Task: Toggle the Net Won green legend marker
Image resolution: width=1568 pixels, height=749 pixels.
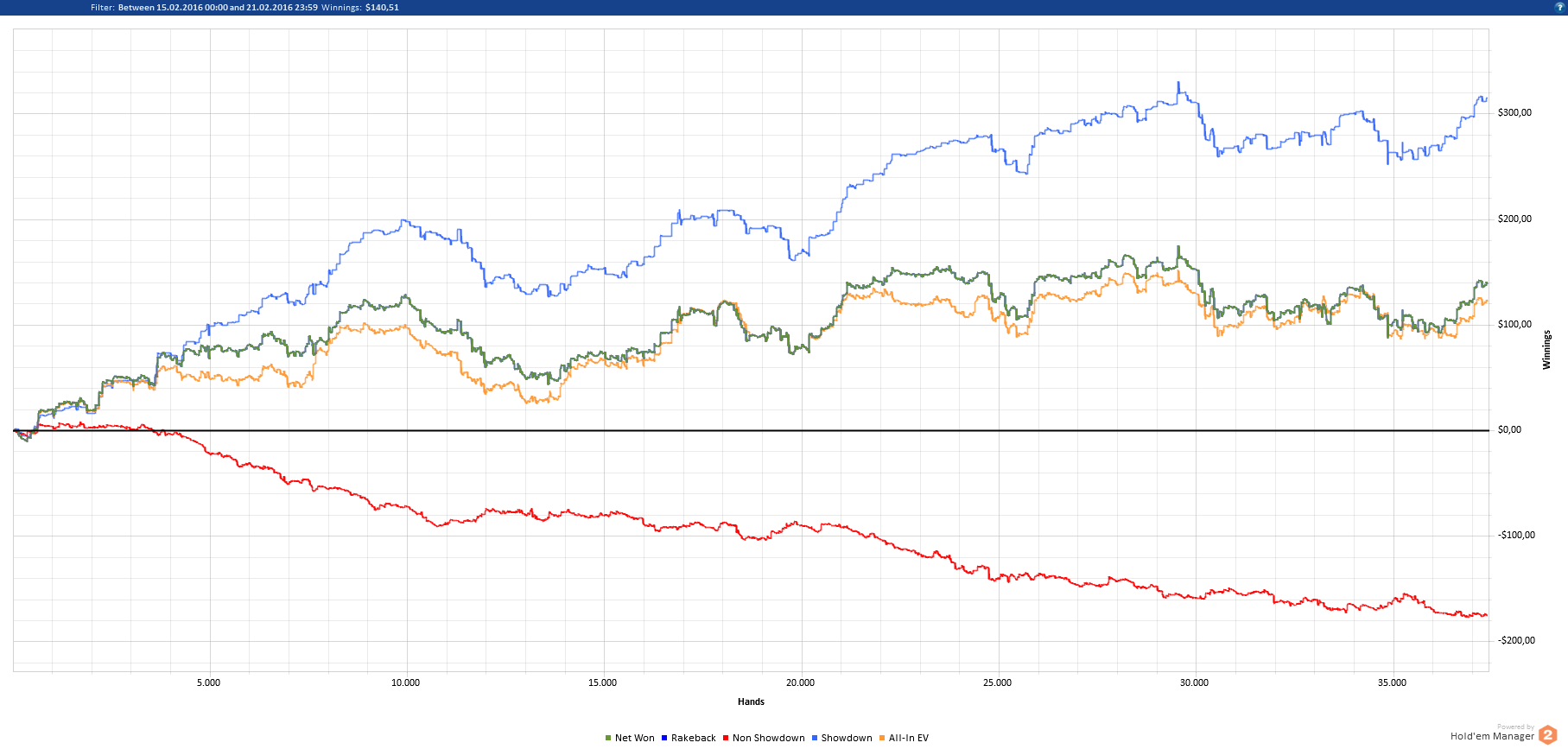Action: (608, 738)
